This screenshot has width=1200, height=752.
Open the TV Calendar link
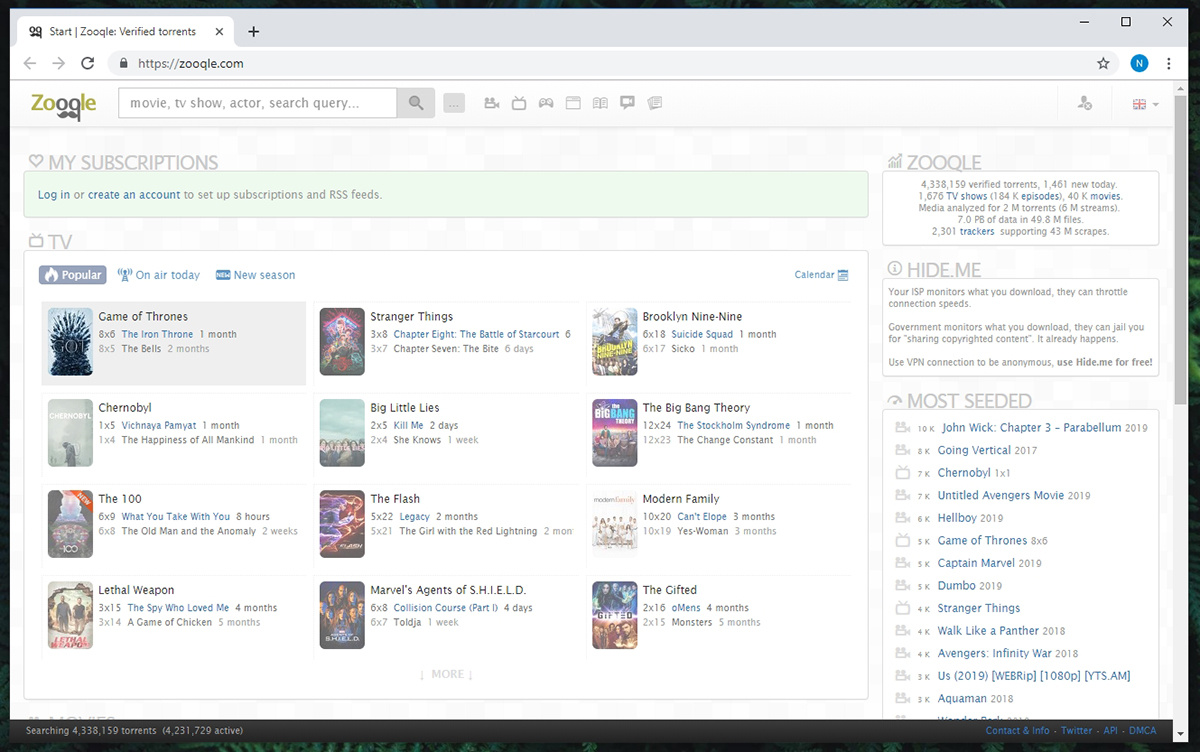pyautogui.click(x=821, y=275)
